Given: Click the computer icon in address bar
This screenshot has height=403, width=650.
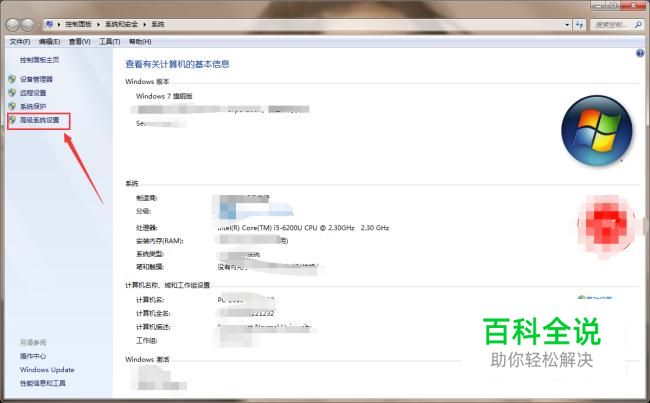Looking at the screenshot, I should coord(49,24).
